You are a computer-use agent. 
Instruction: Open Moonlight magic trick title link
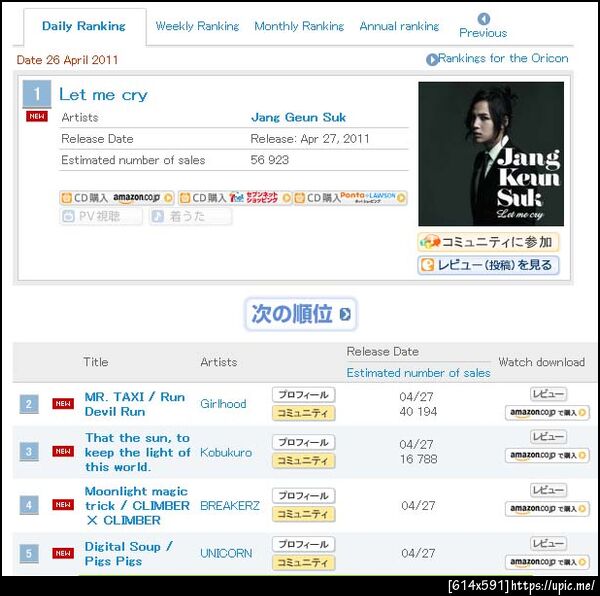point(137,506)
